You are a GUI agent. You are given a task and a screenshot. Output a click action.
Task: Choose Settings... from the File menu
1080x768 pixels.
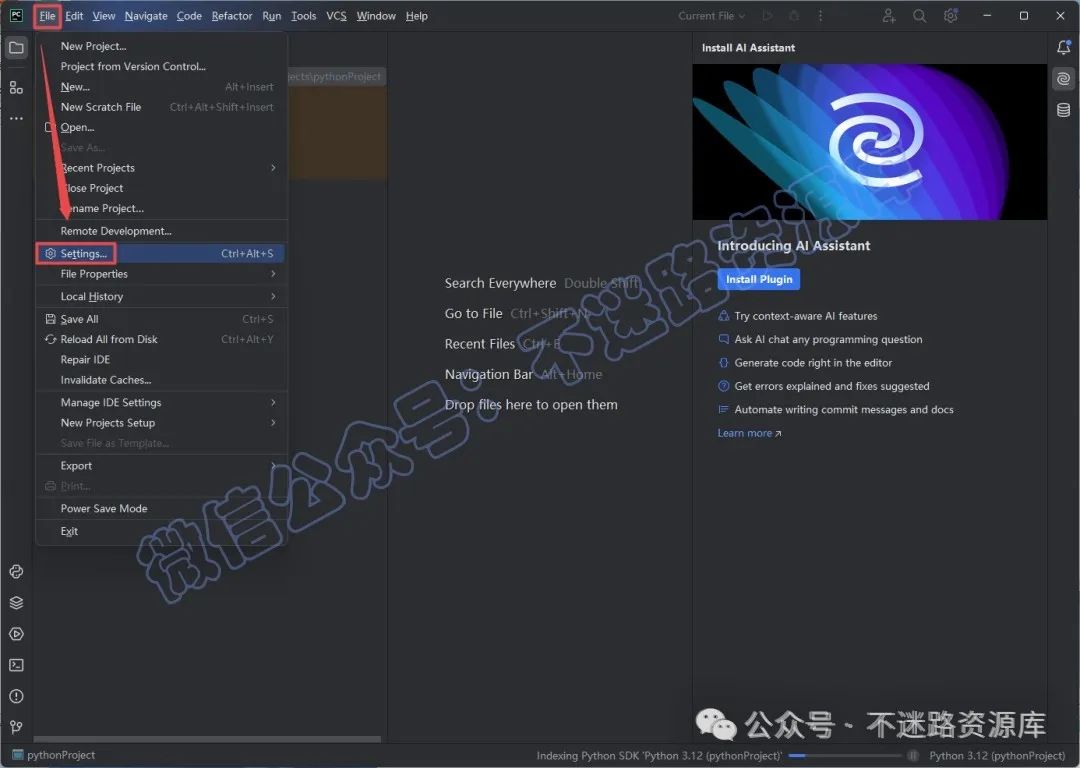(x=161, y=254)
